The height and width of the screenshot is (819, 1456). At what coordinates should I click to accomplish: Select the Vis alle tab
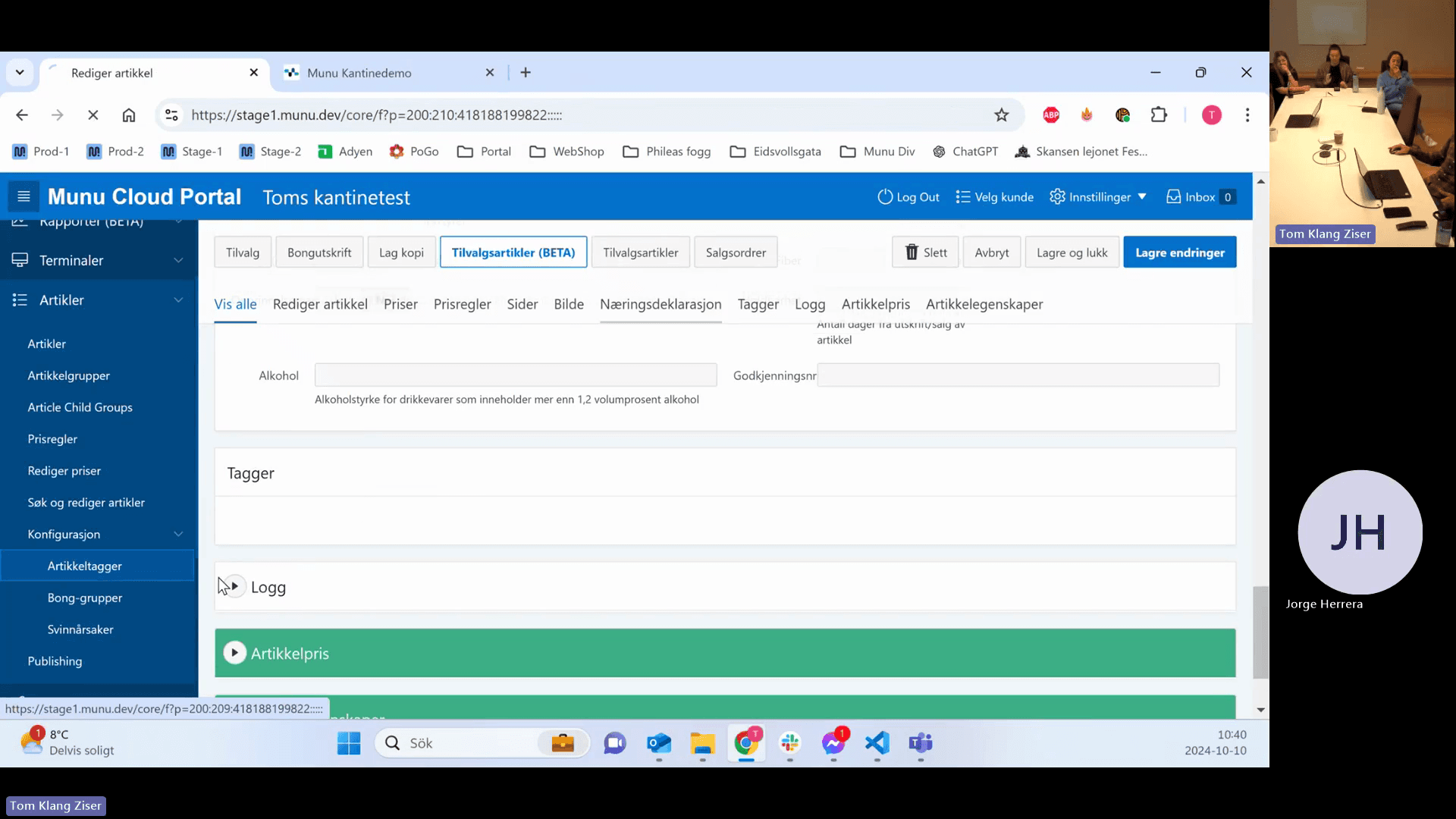tap(235, 304)
